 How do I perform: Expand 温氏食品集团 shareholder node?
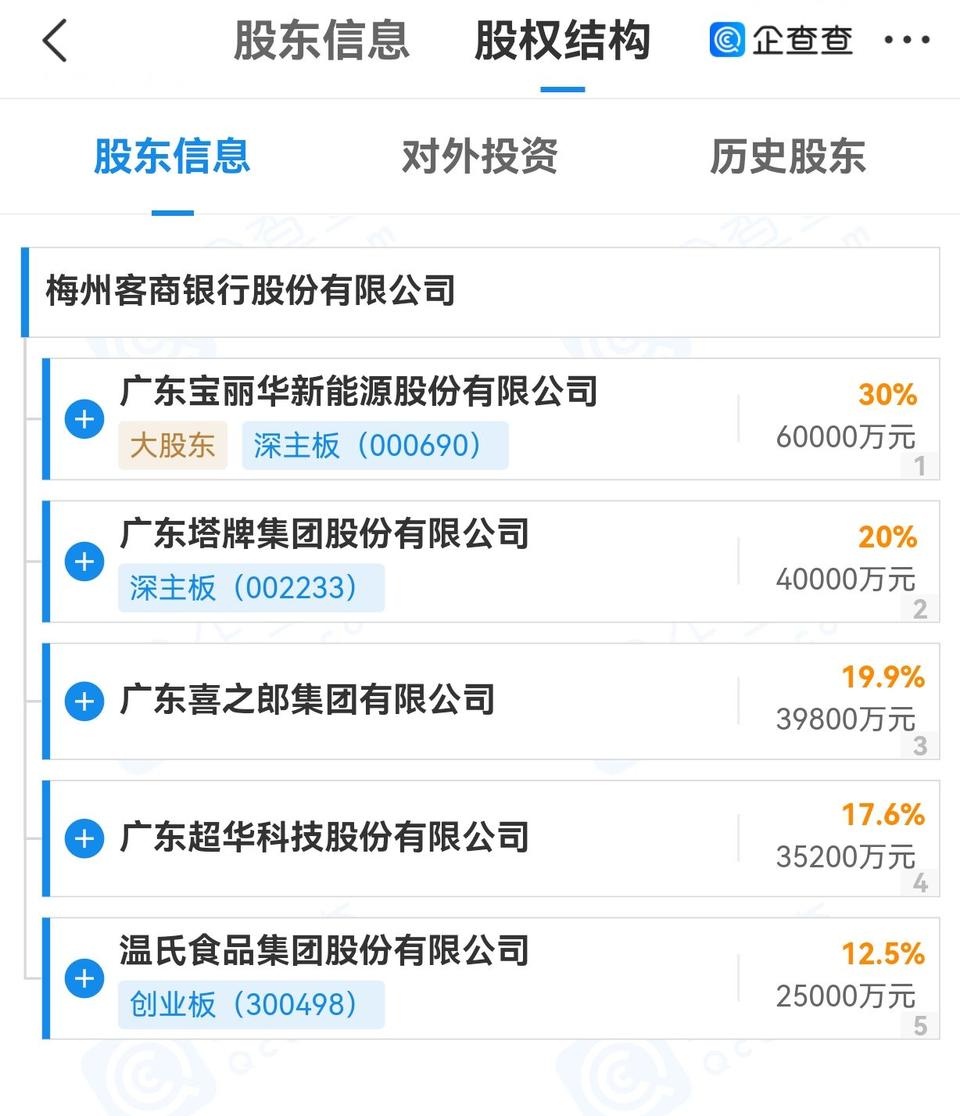[84, 977]
